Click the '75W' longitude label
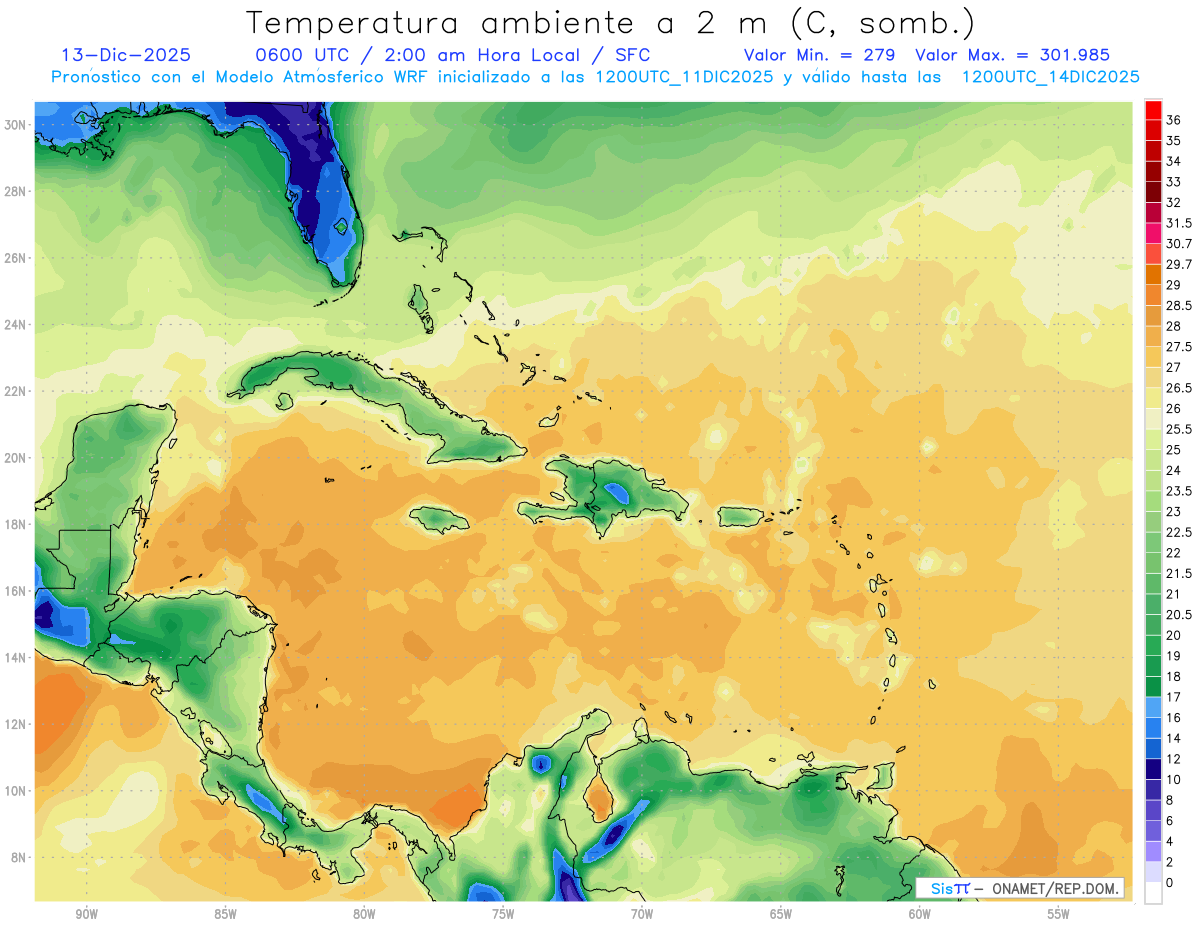The width and height of the screenshot is (1200, 927). [x=503, y=914]
